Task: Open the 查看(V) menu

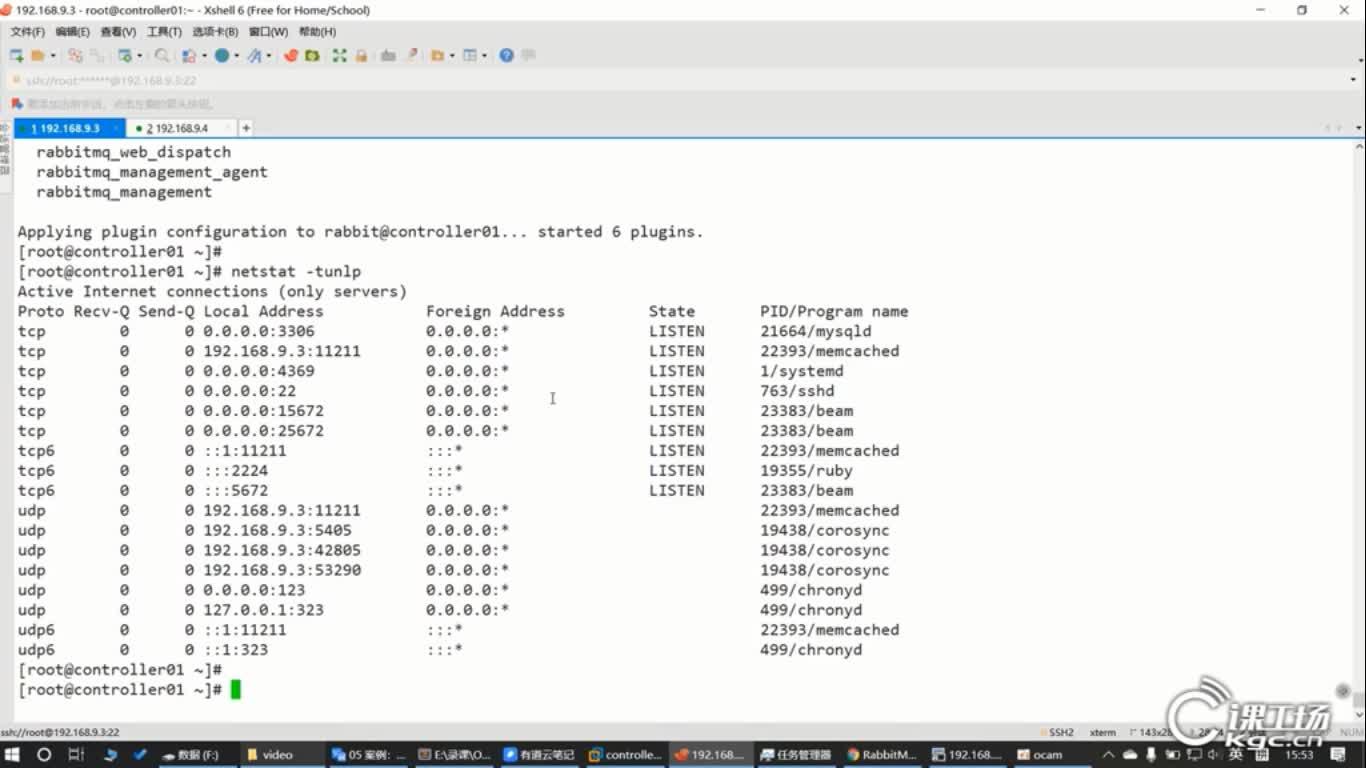Action: coord(118,32)
